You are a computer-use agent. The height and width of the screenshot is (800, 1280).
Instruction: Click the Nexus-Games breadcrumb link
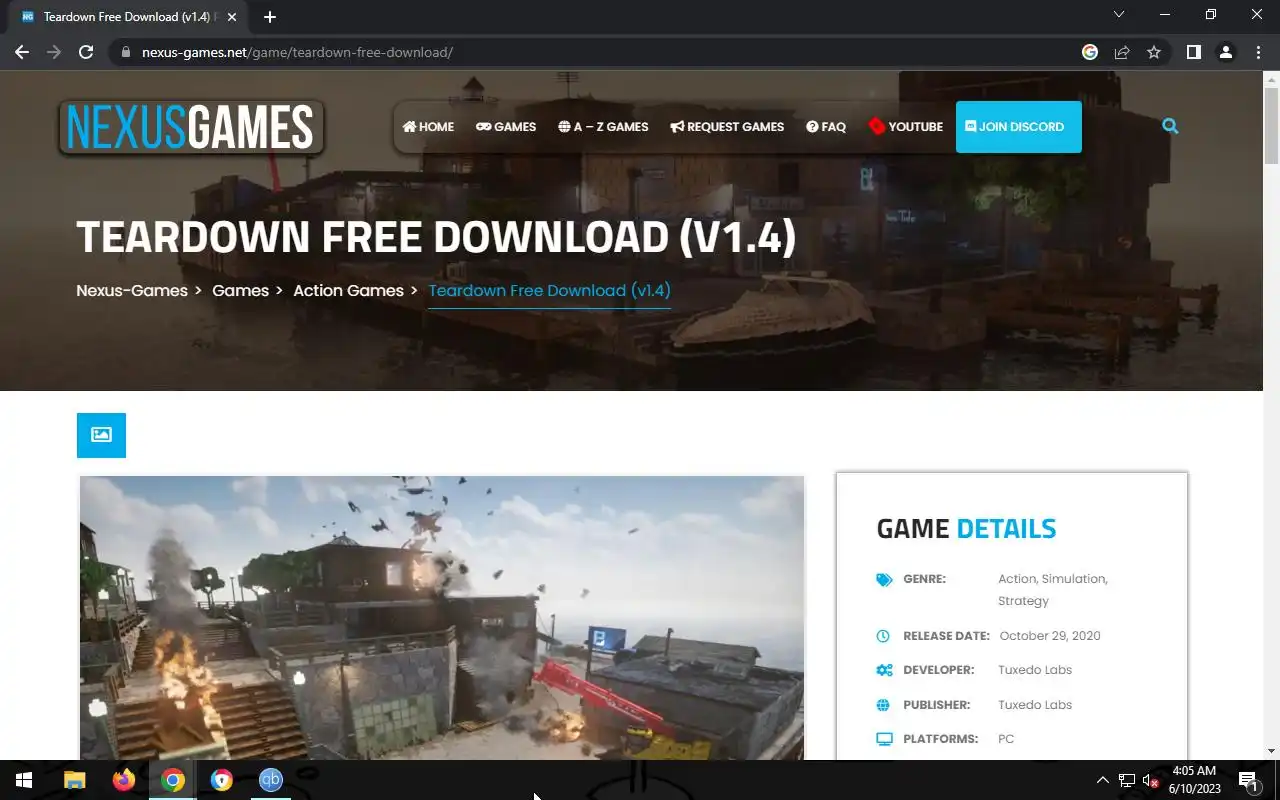pyautogui.click(x=132, y=290)
